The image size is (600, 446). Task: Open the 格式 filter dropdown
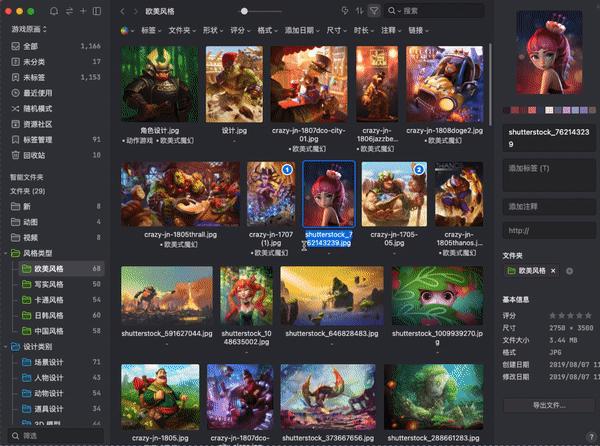coord(267,30)
